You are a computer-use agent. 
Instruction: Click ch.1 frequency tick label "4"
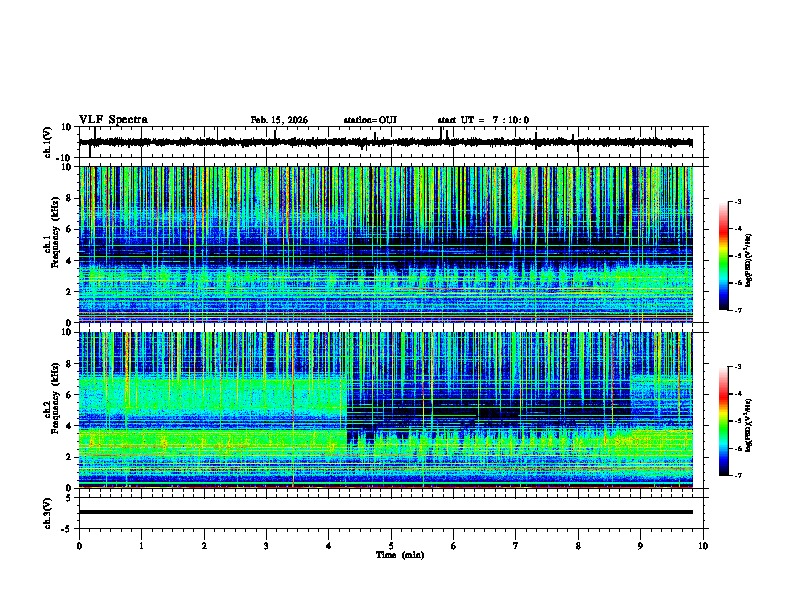click(x=70, y=261)
